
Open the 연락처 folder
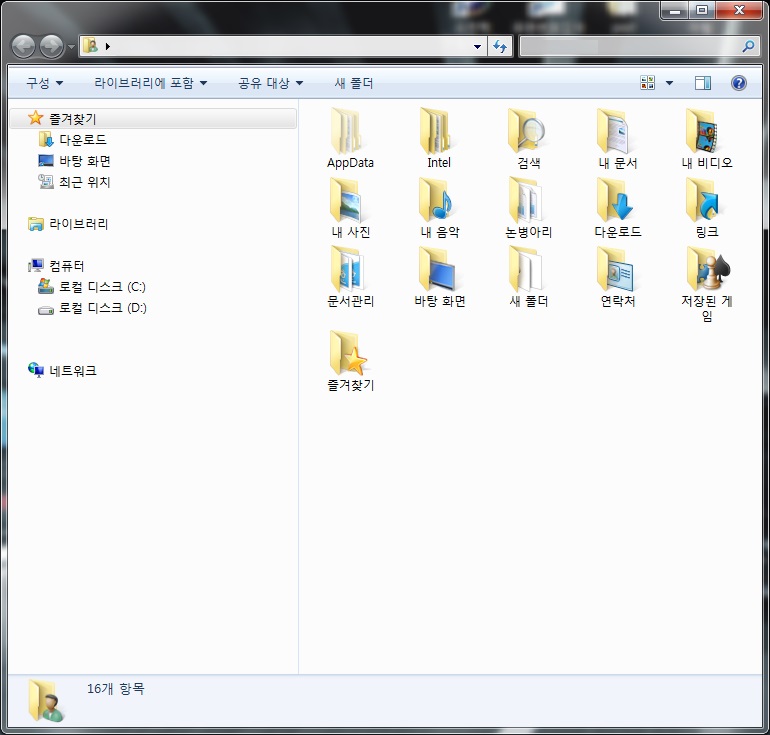pos(618,277)
